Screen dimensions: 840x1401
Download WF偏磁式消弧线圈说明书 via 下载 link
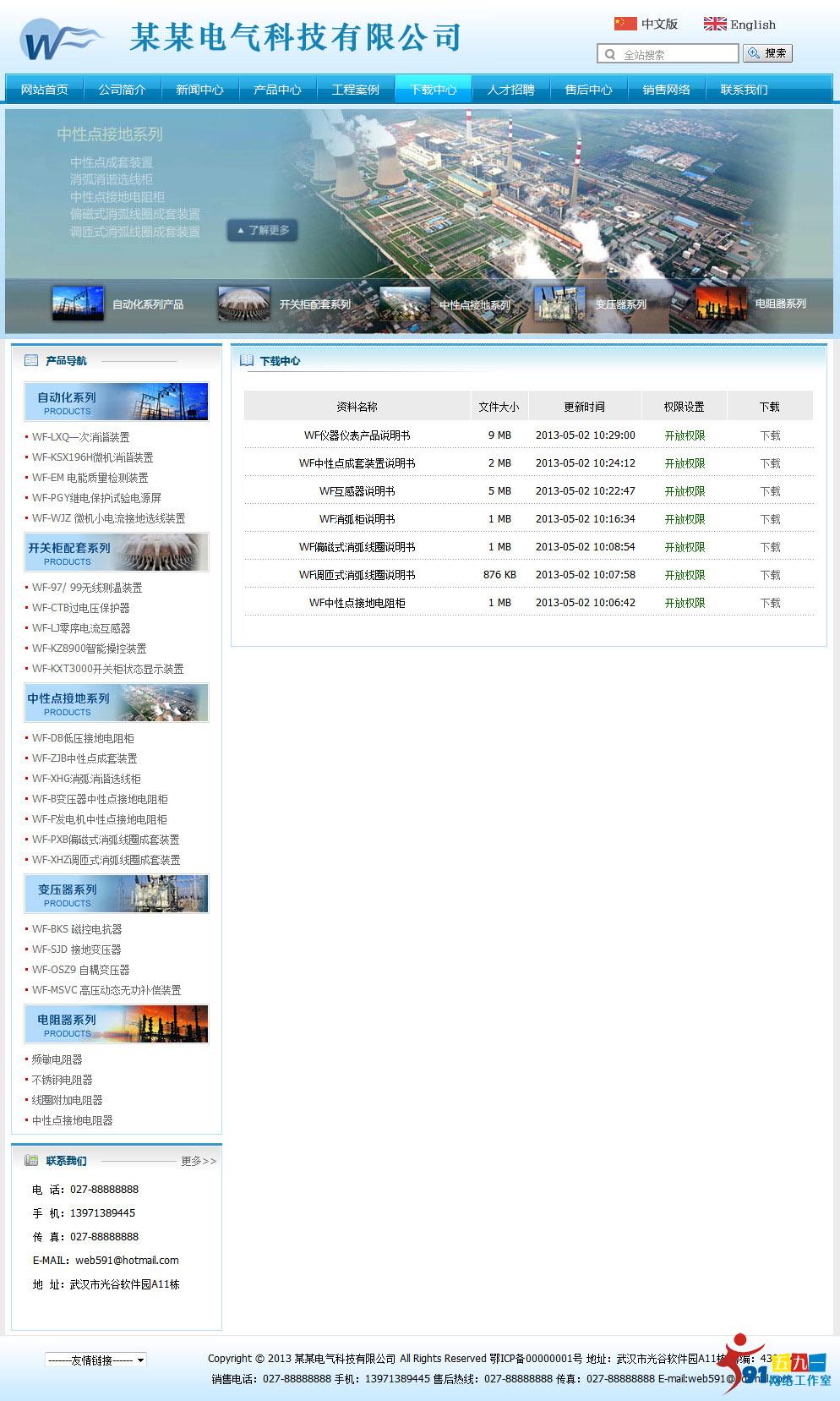pyautogui.click(x=770, y=547)
